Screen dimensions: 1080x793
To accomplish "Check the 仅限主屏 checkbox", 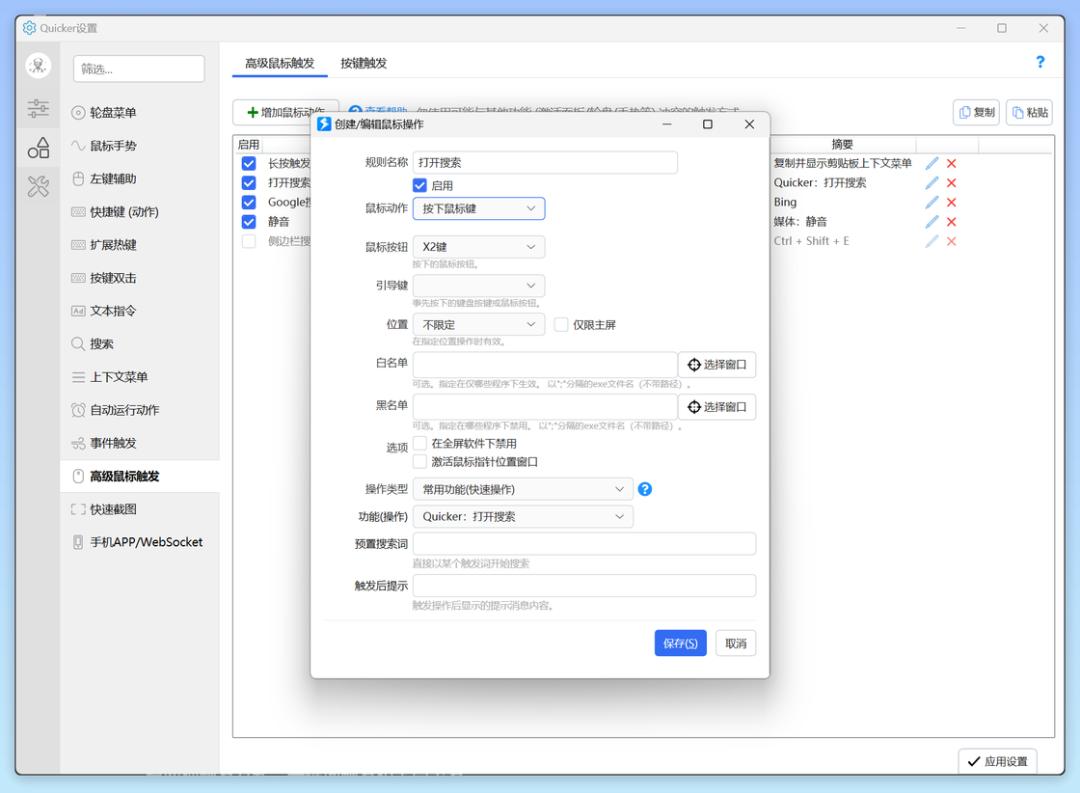I will coord(561,325).
